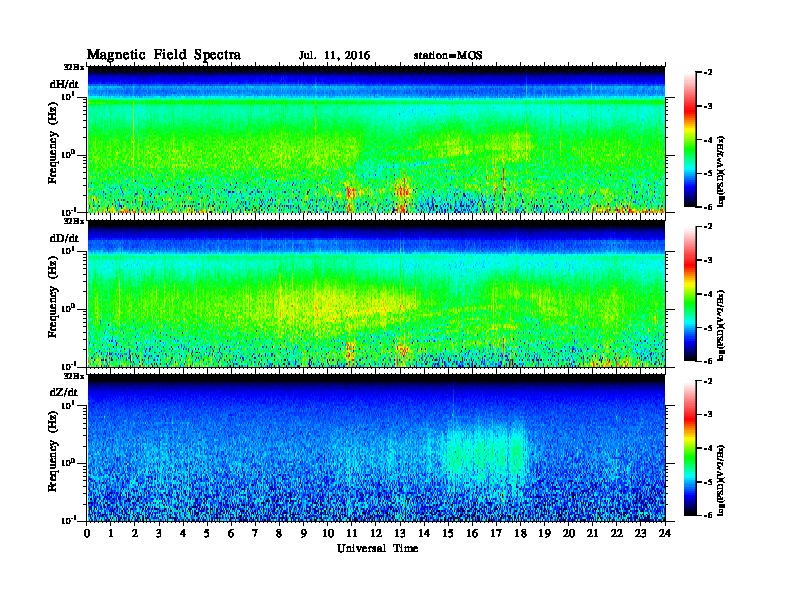Click hour "9" on the Universal Time axis
792x612 pixels.
pos(304,534)
